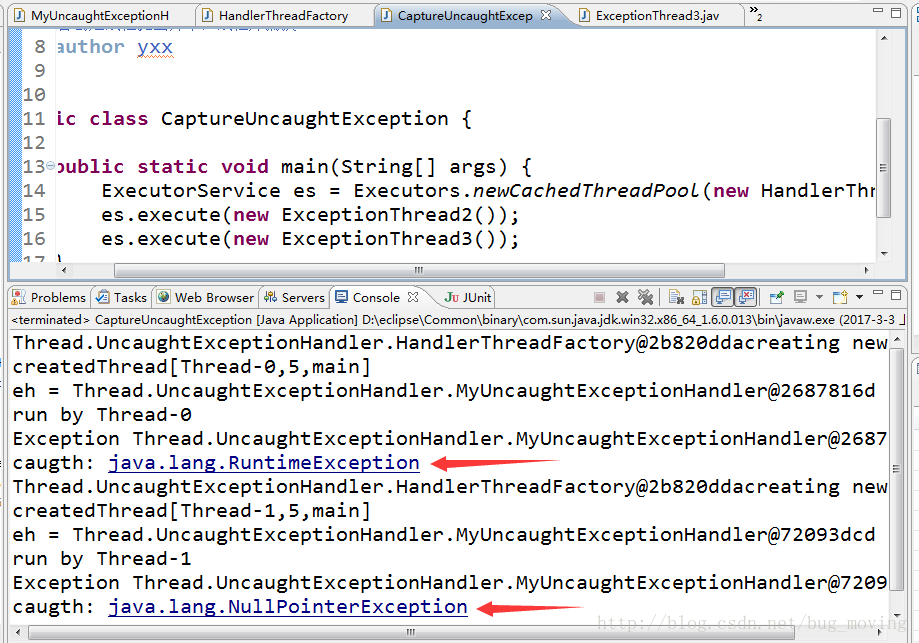919x643 pixels.
Task: Open the Tasks view tab
Action: point(122,298)
